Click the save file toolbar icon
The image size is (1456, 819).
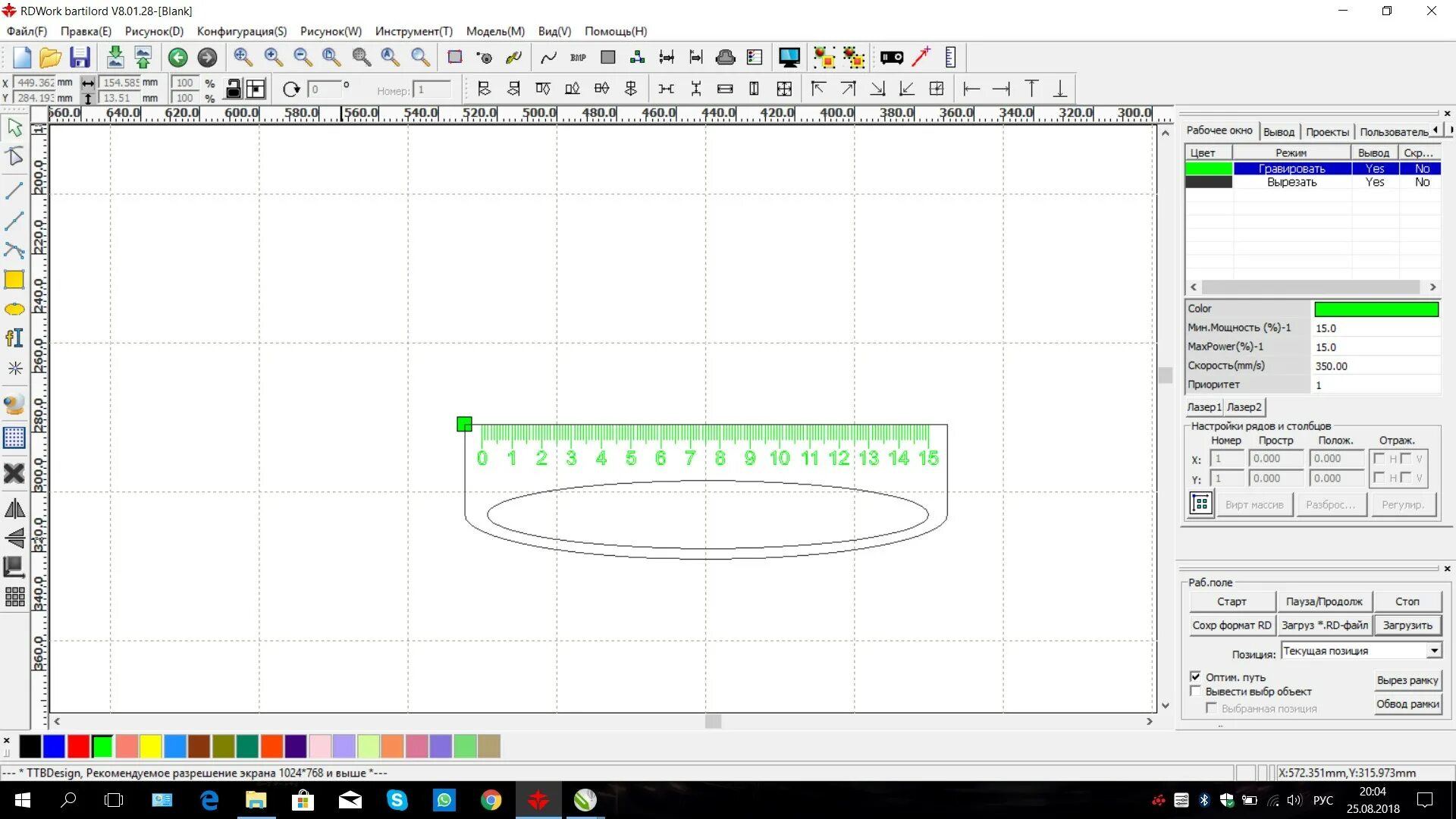coord(80,58)
